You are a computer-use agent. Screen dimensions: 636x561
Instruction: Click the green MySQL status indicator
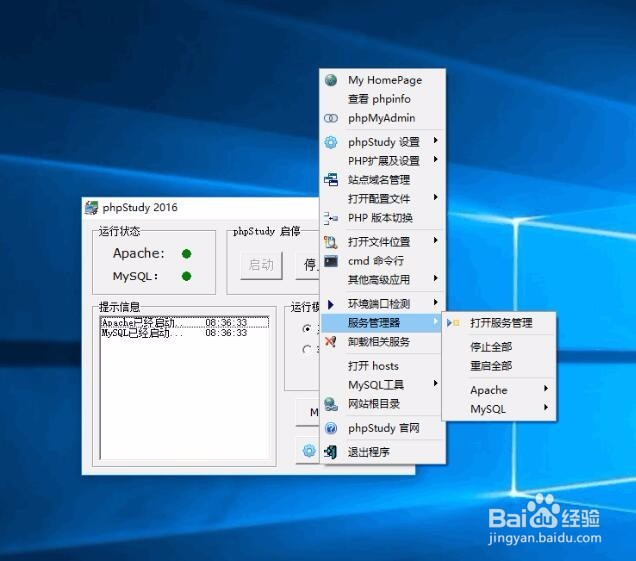click(187, 276)
